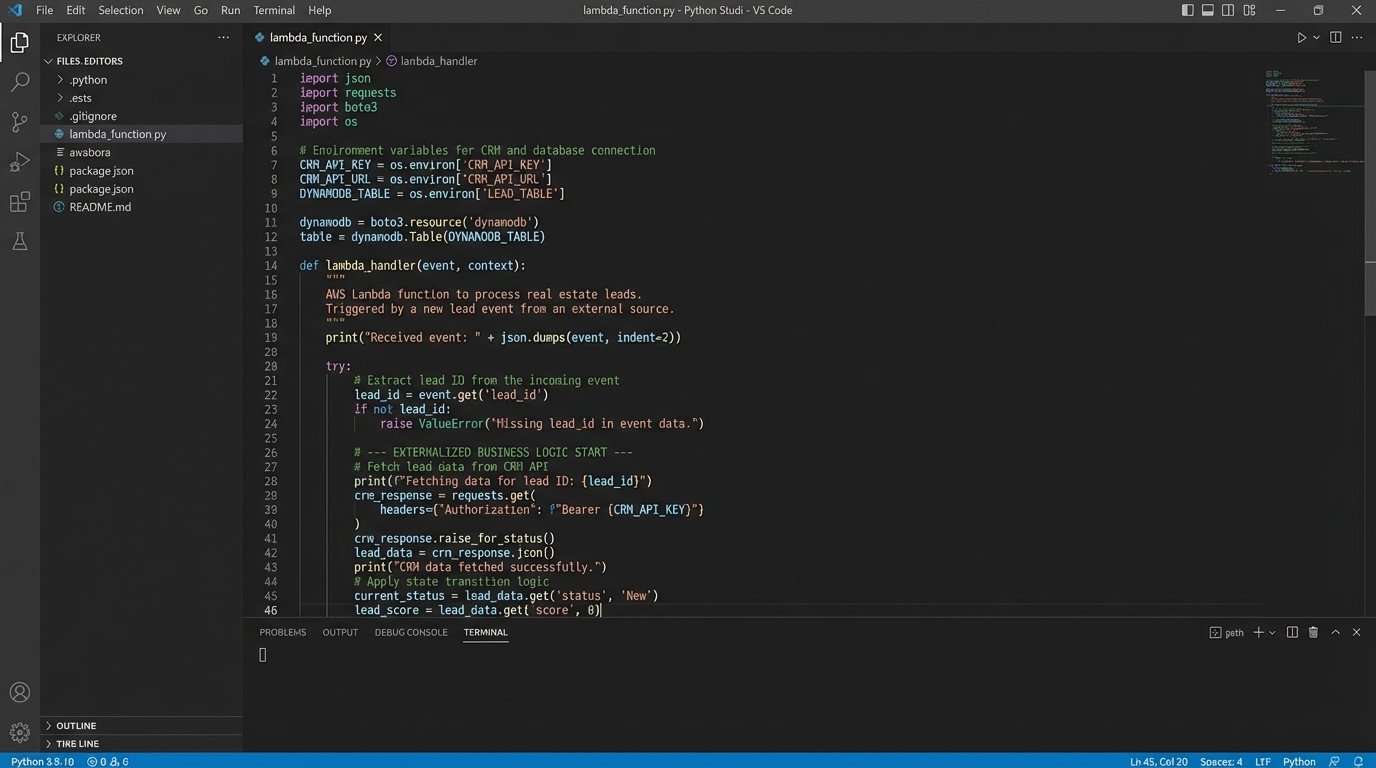This screenshot has width=1376, height=768.
Task: Split the editor to the right
Action: (x=1336, y=37)
